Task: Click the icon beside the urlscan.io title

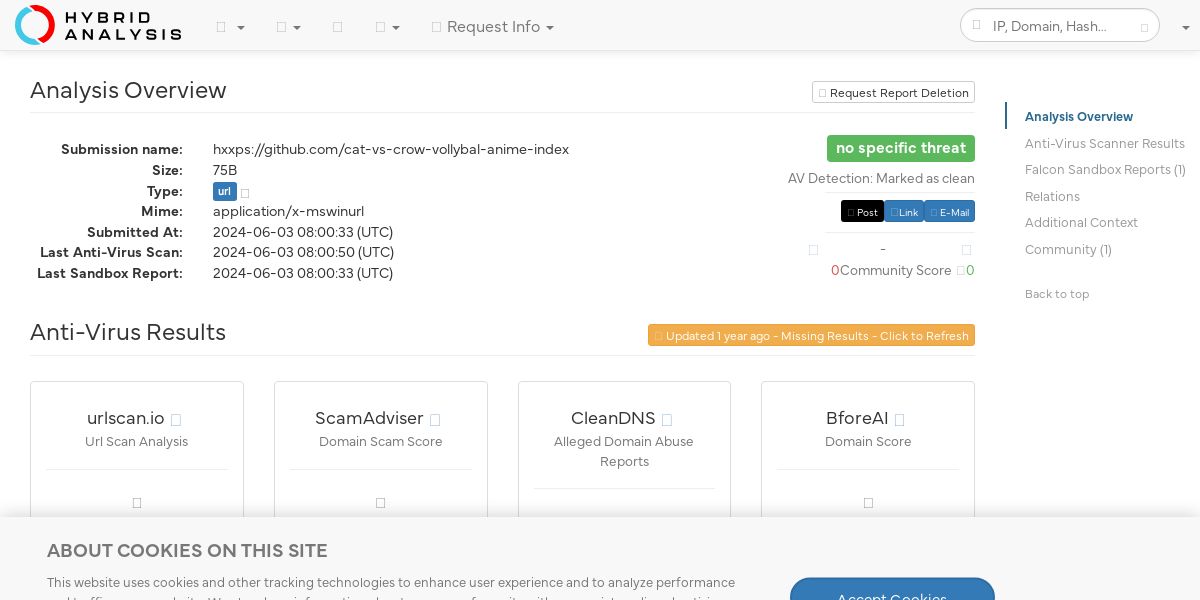Action: tap(176, 420)
